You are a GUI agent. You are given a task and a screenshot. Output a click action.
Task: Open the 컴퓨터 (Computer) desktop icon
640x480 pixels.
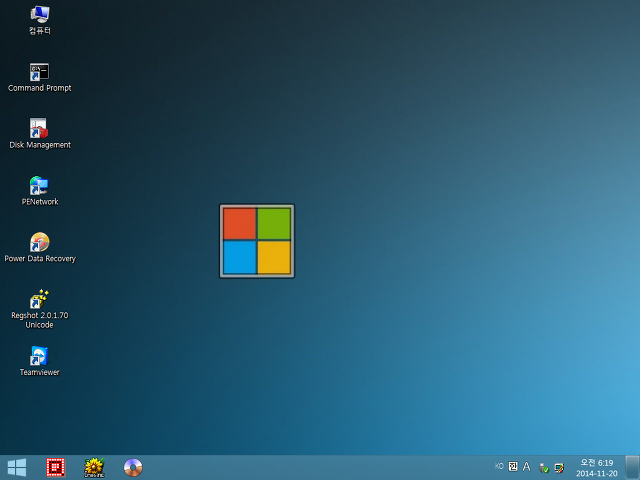[x=40, y=20]
